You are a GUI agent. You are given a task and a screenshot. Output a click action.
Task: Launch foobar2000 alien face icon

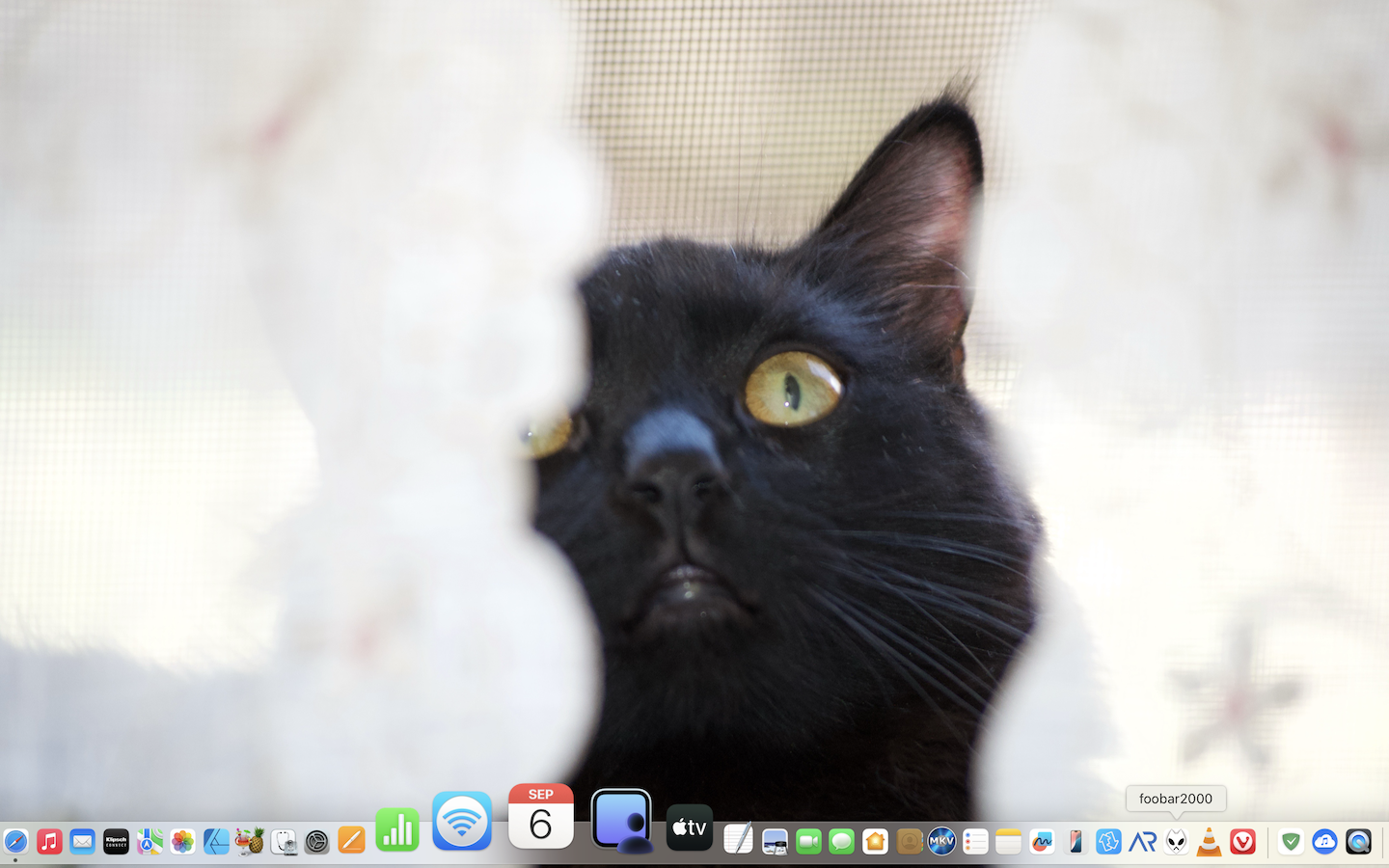pyautogui.click(x=1176, y=842)
